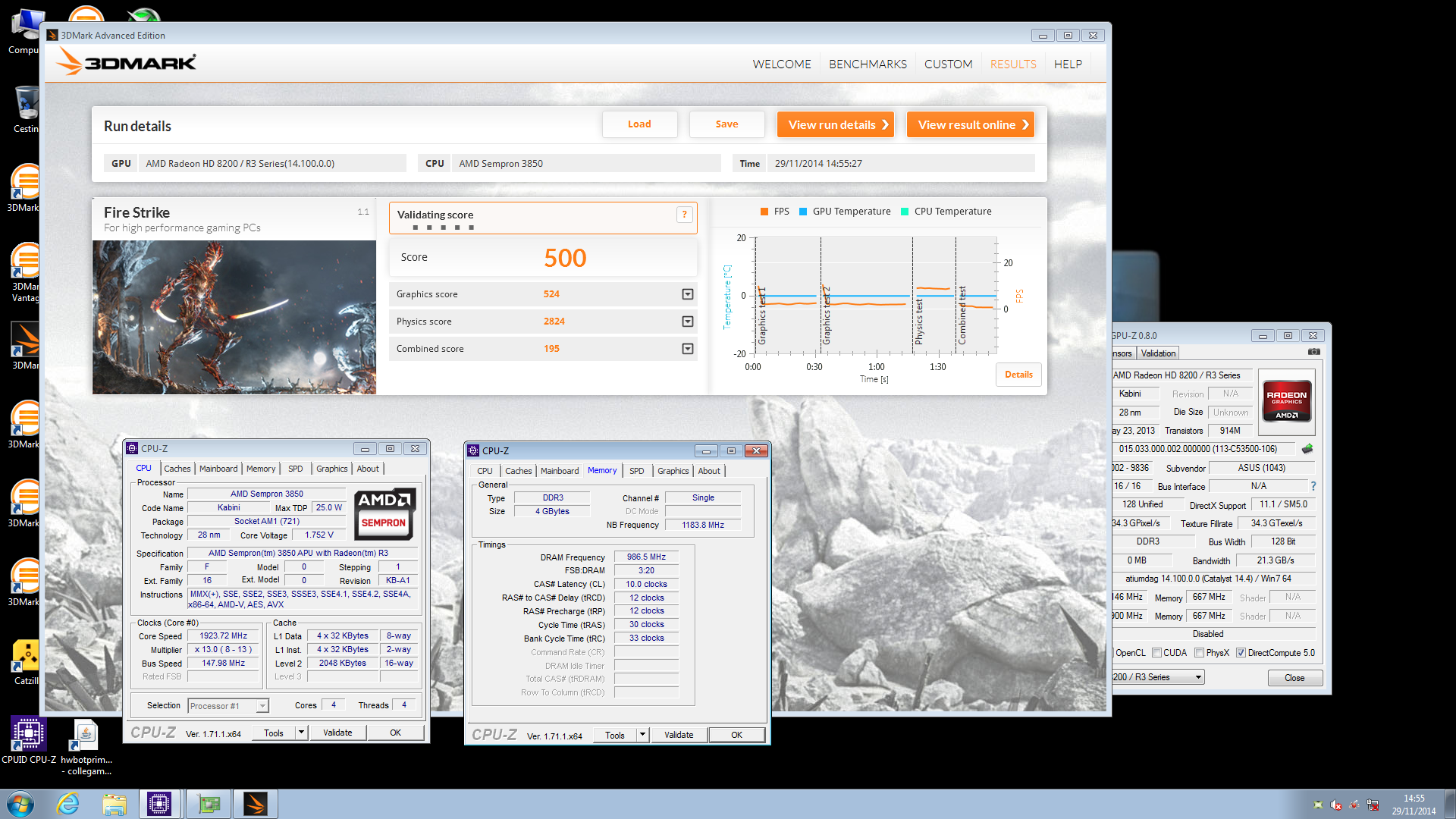Image resolution: width=1456 pixels, height=819 pixels.
Task: Click the green CPU Temperature legend swatch
Action: [x=904, y=212]
